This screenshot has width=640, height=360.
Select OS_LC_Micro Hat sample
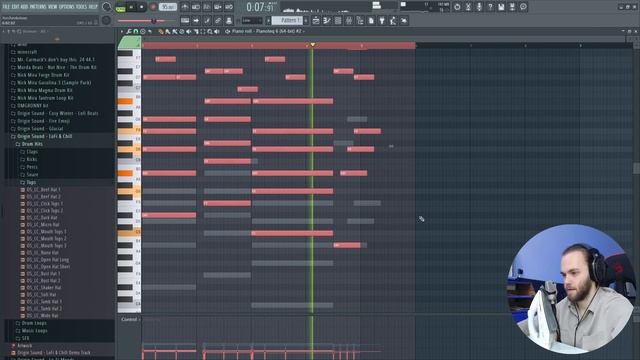point(43,224)
